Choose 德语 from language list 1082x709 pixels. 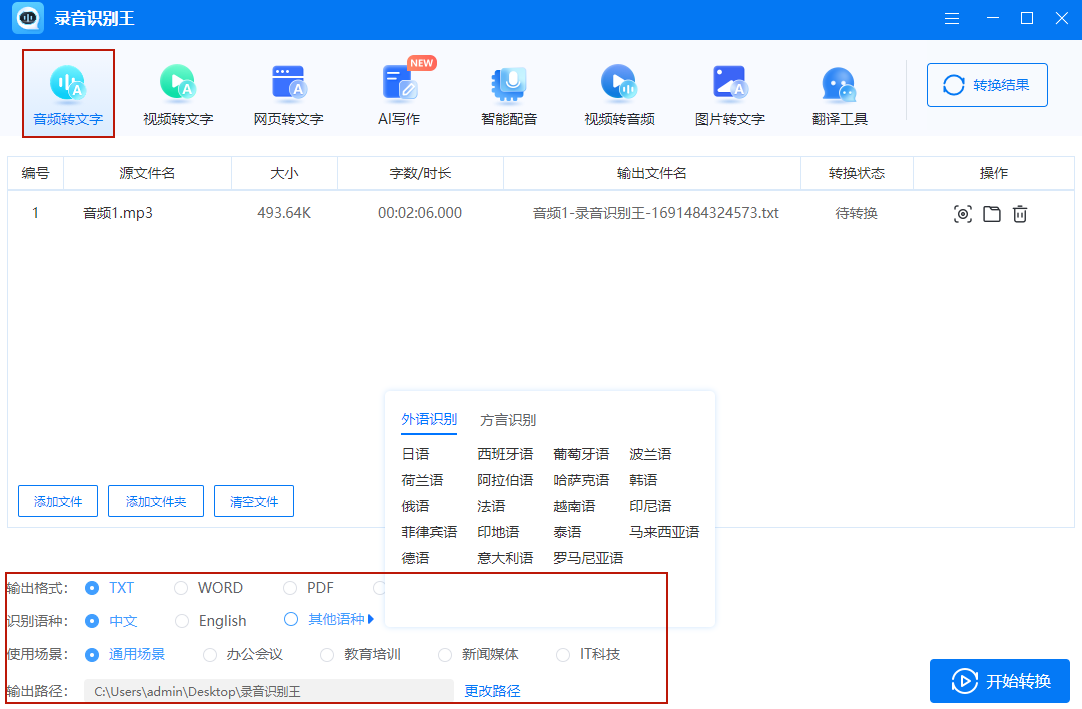point(415,558)
